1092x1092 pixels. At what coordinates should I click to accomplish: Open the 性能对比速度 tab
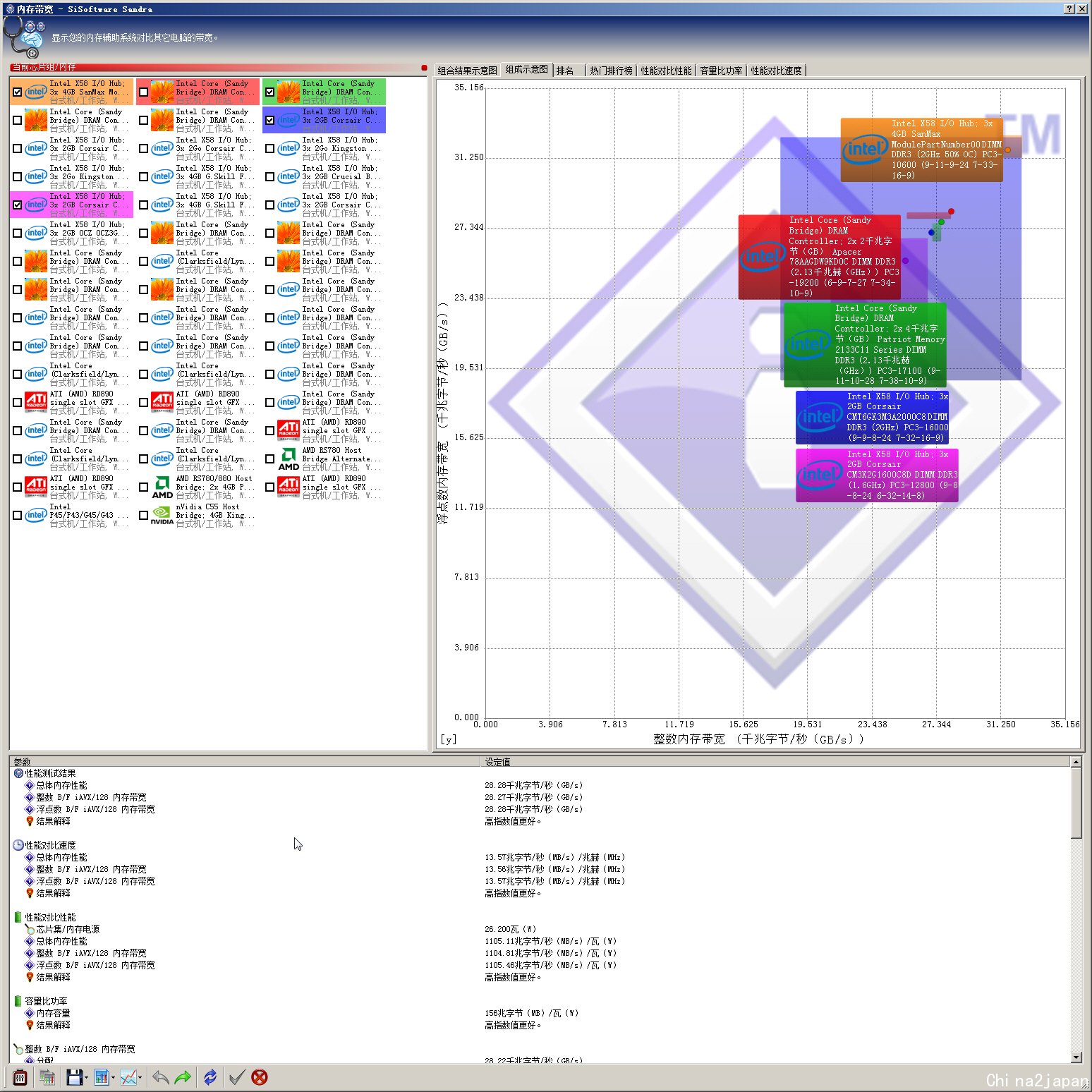pyautogui.click(x=776, y=71)
